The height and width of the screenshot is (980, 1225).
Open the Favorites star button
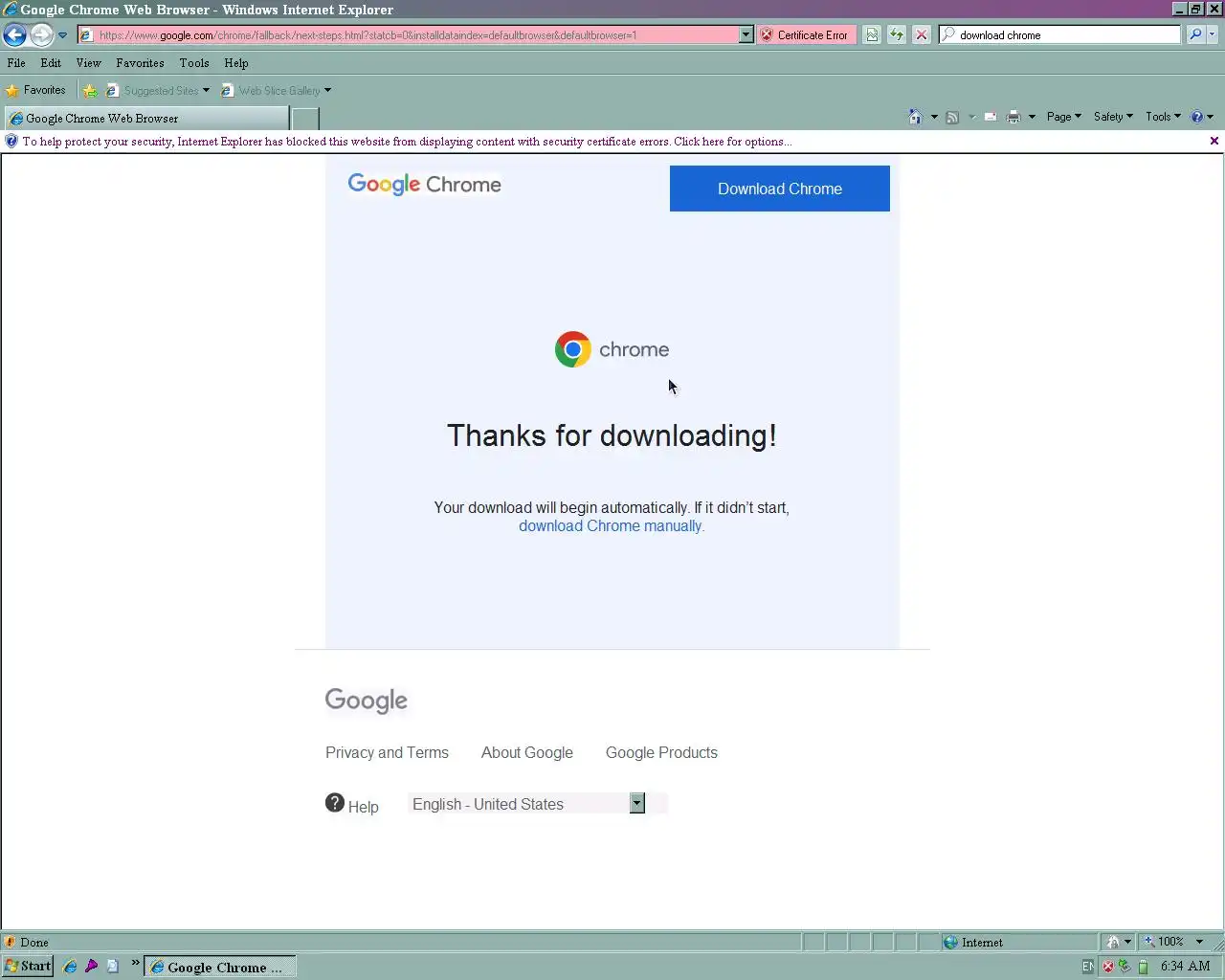[x=36, y=90]
